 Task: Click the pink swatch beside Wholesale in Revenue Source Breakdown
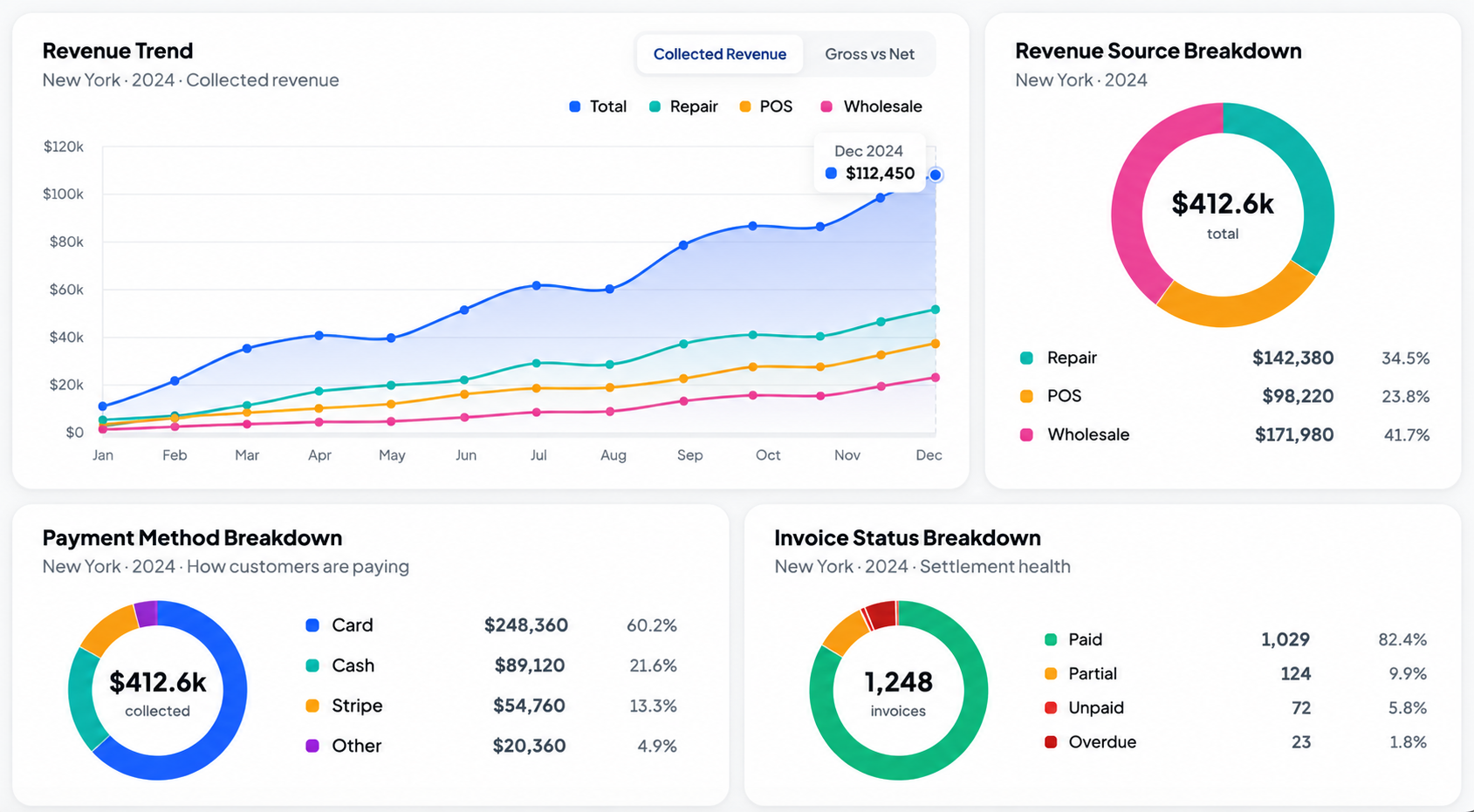pyautogui.click(x=1026, y=434)
